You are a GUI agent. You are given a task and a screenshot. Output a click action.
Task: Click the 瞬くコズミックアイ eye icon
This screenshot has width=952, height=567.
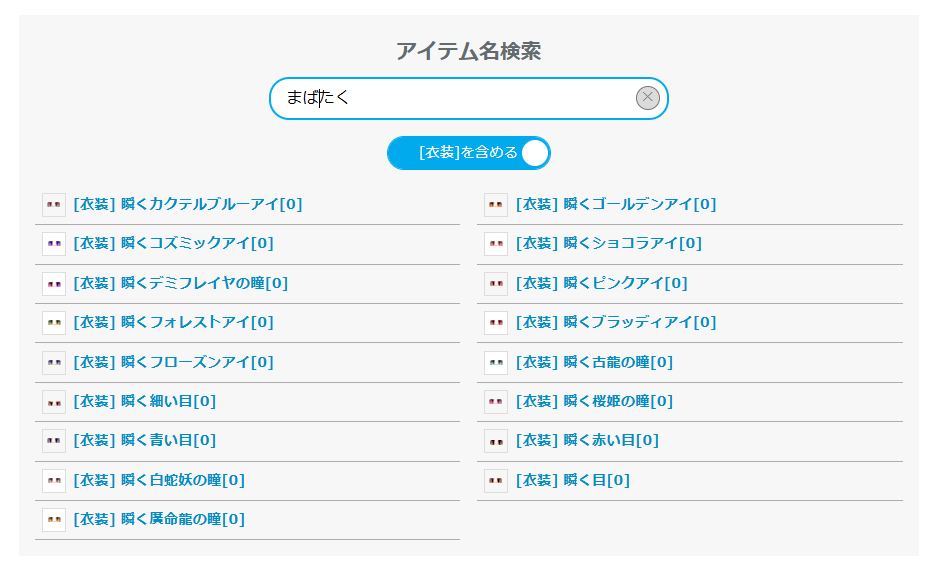point(54,243)
